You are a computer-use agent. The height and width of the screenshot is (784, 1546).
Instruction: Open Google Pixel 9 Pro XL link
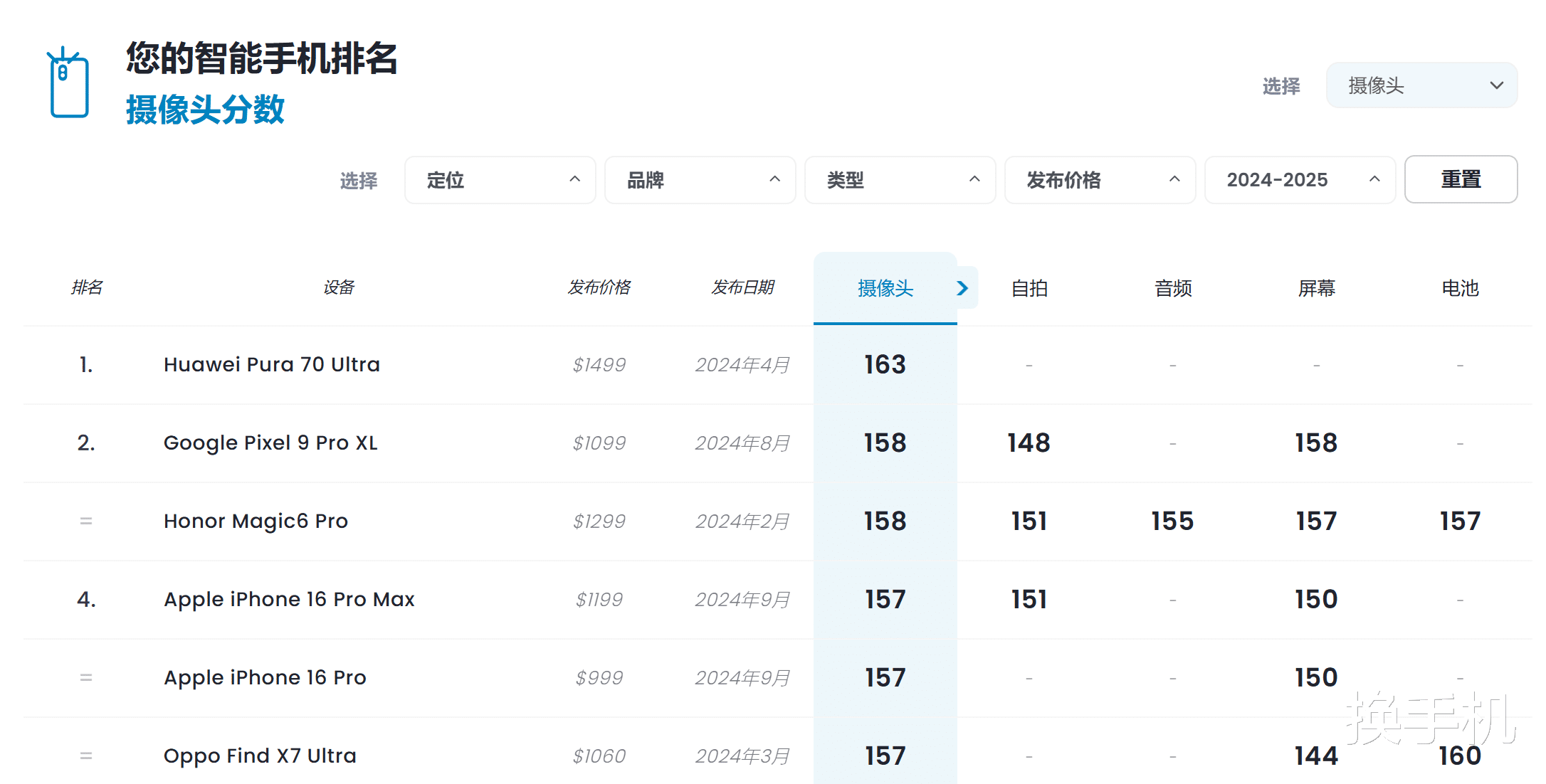coord(270,443)
